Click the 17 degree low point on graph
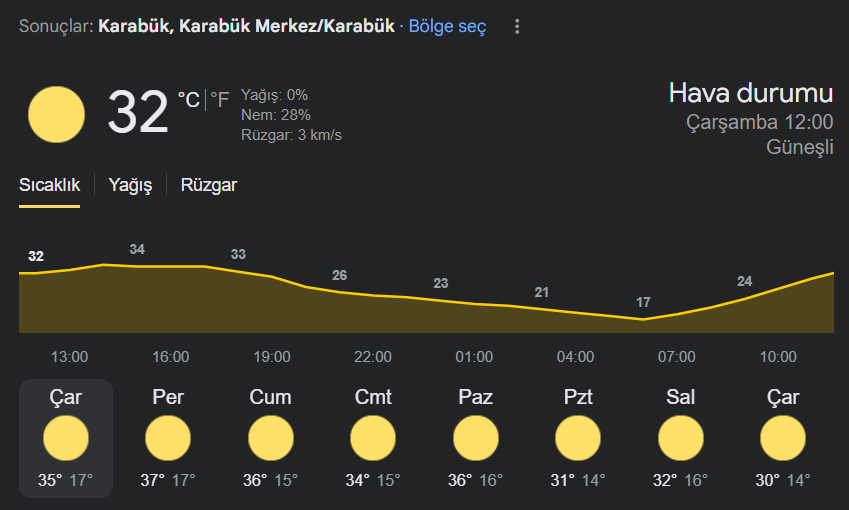Image resolution: width=849 pixels, height=510 pixels. (x=643, y=319)
